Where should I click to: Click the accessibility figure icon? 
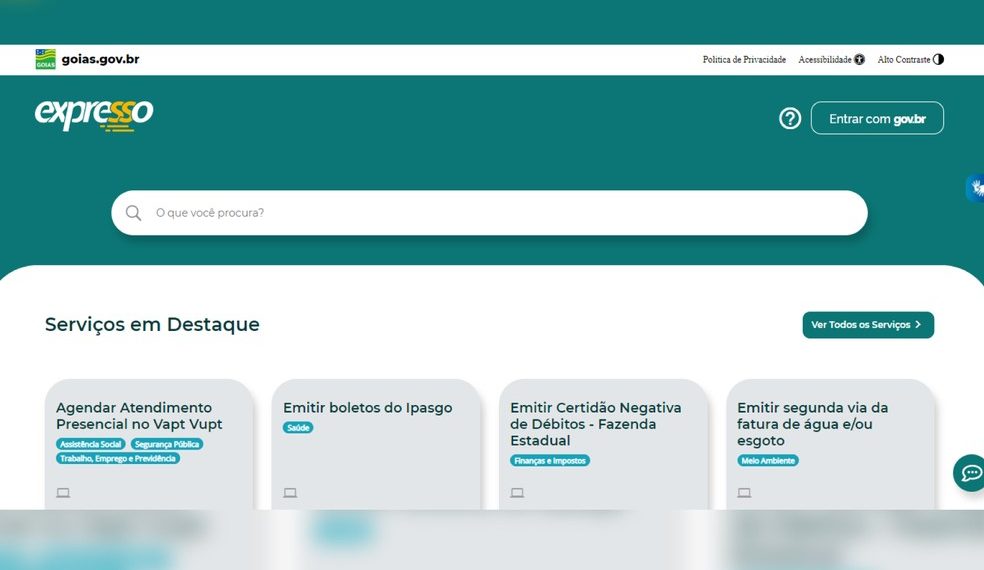[859, 60]
